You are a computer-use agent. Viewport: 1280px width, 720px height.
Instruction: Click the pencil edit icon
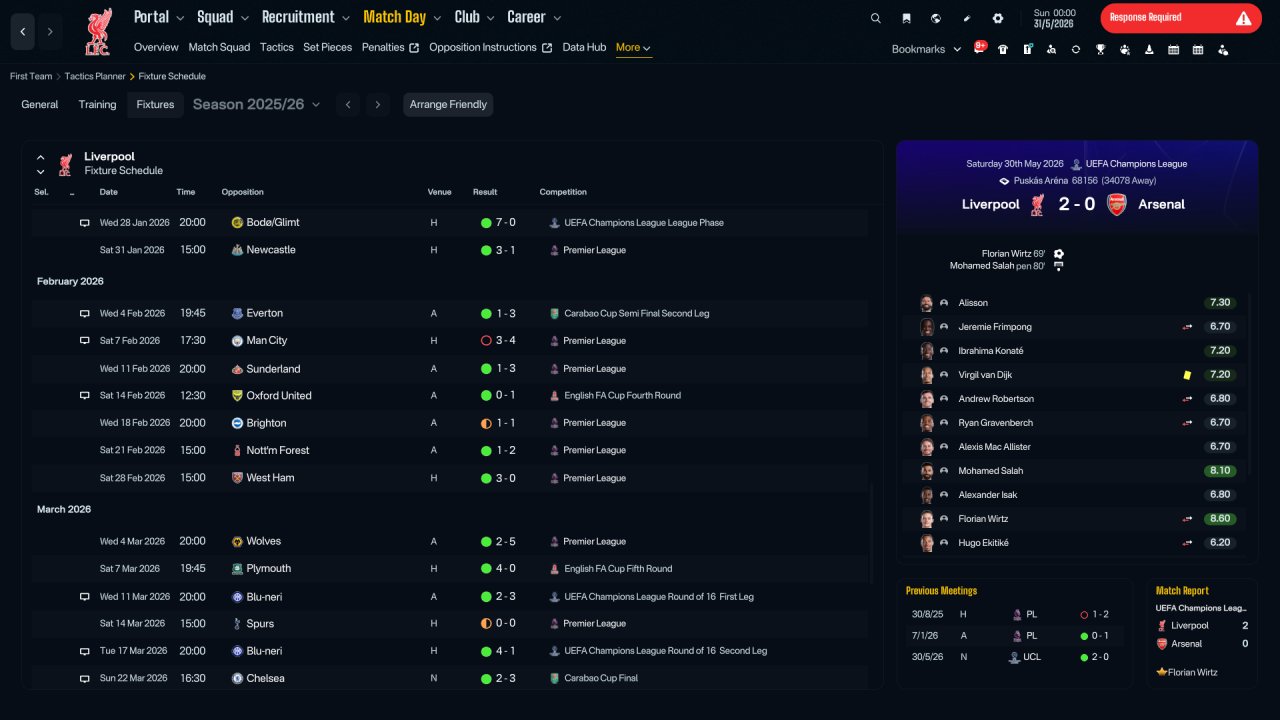pos(967,18)
